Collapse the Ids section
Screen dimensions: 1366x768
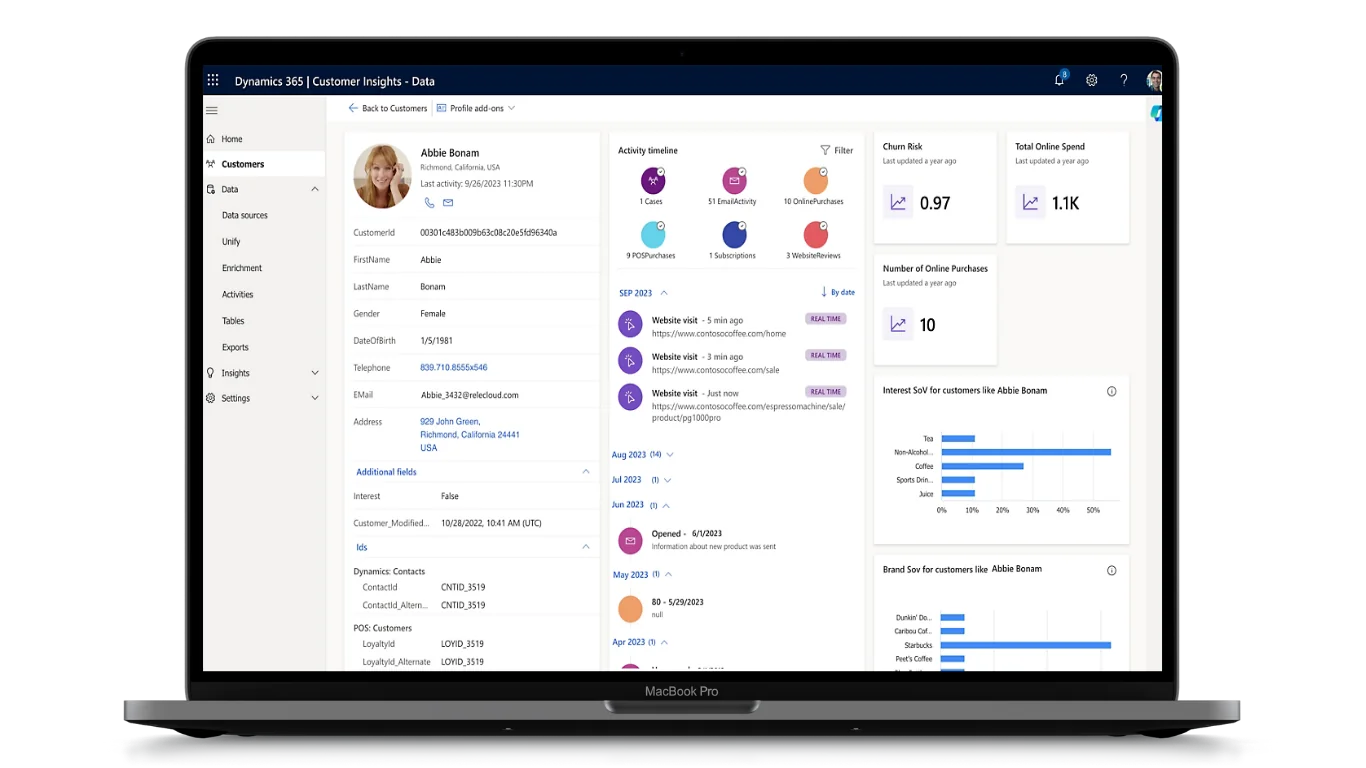pyautogui.click(x=586, y=547)
